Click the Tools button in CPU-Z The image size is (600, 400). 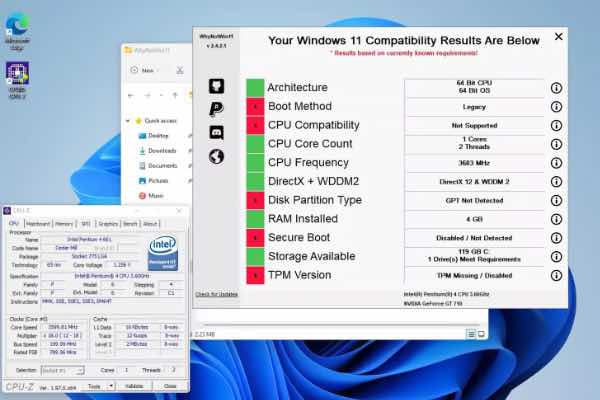(95, 386)
